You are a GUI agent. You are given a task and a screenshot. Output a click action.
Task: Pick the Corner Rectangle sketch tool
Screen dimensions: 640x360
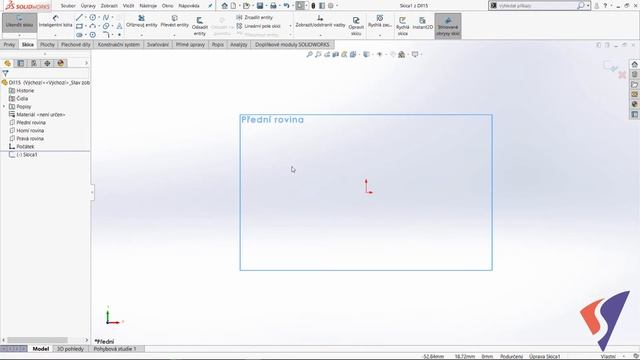(x=80, y=26)
